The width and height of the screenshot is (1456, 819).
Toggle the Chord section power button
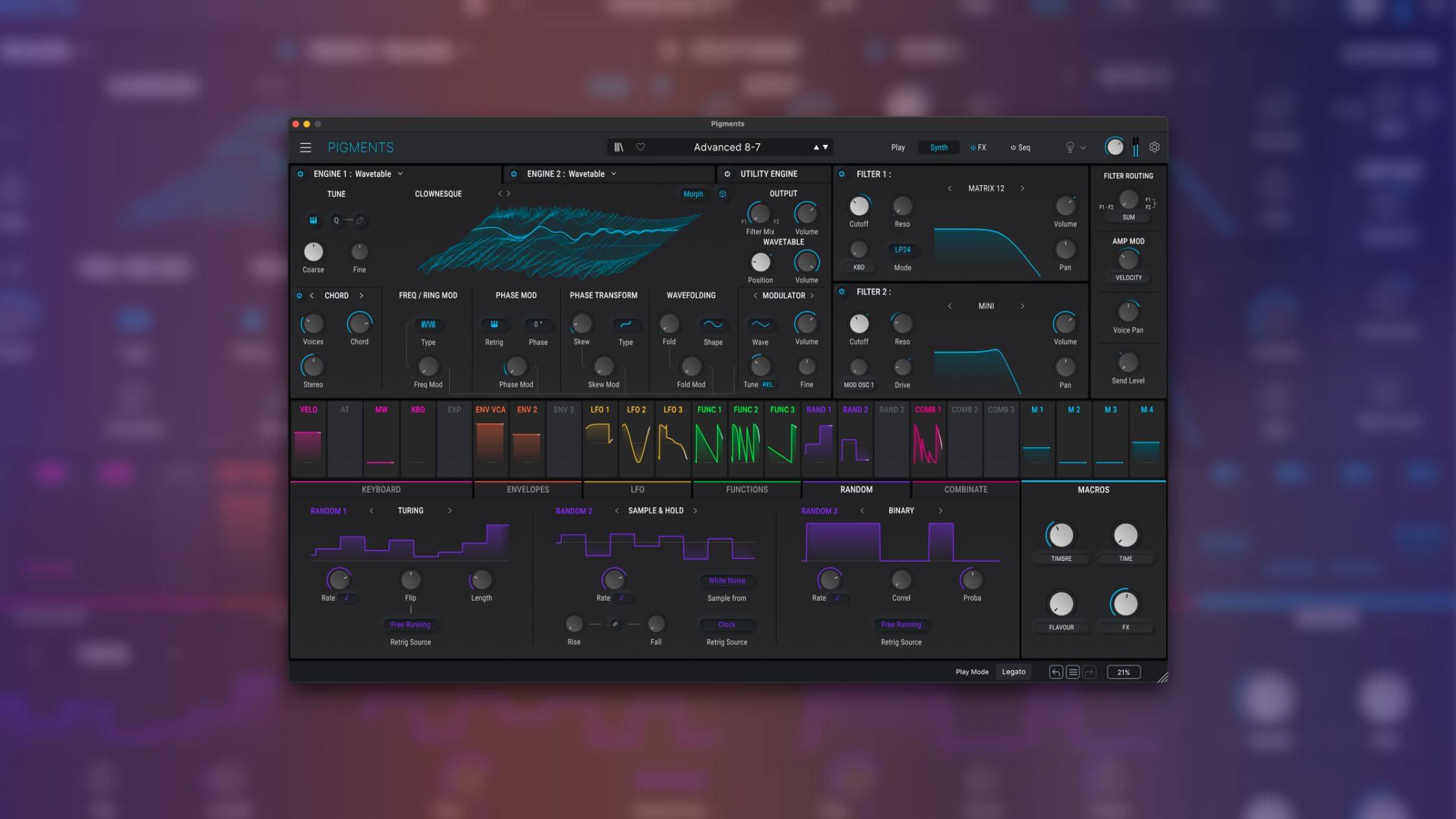[300, 296]
